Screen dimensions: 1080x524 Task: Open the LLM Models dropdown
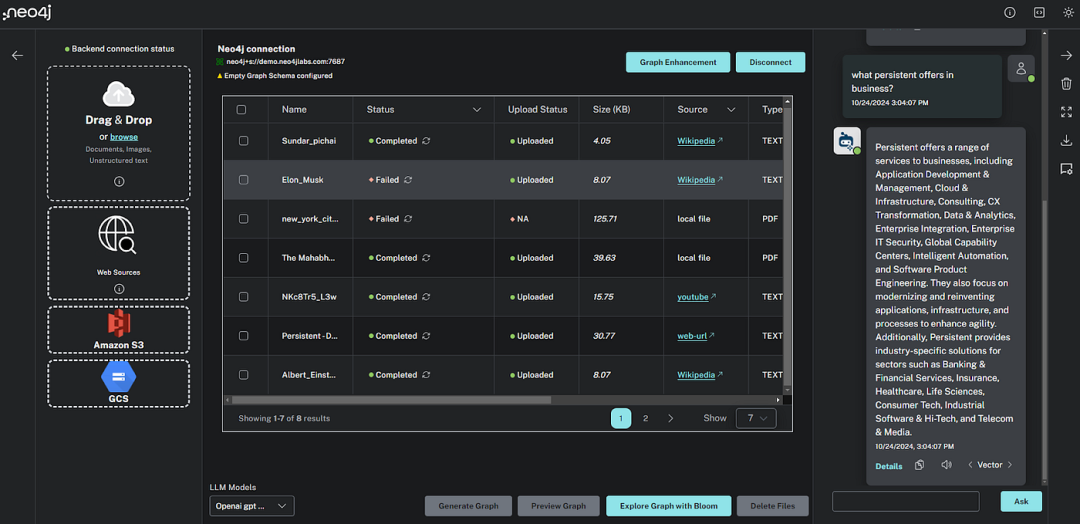252,505
